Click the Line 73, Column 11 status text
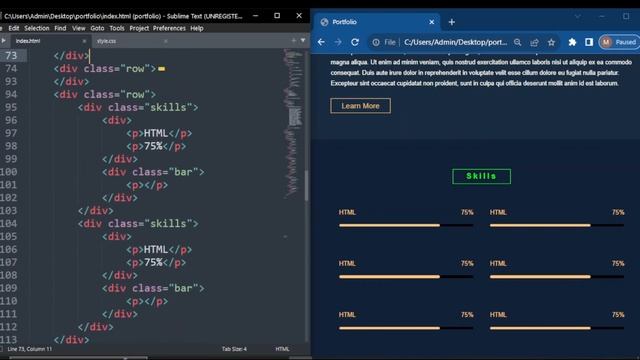This screenshot has height=360, width=640. pos(29,349)
